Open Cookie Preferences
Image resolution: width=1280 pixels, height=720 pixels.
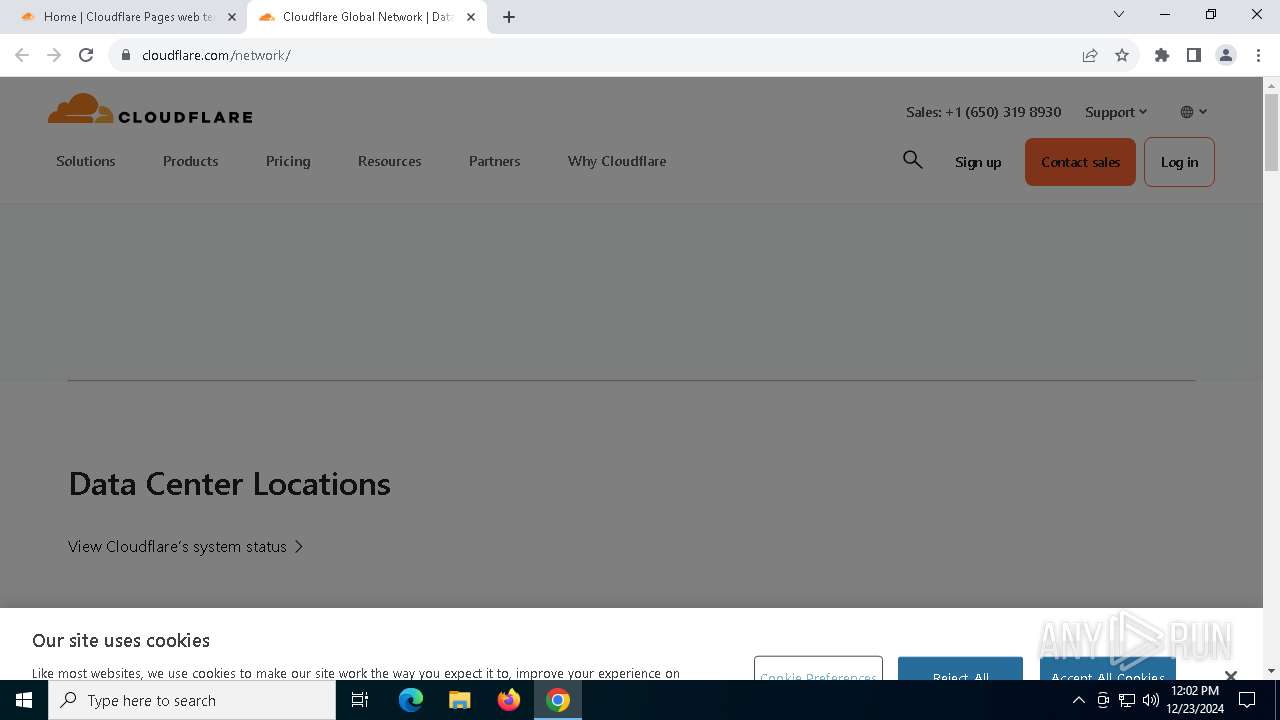point(818,669)
